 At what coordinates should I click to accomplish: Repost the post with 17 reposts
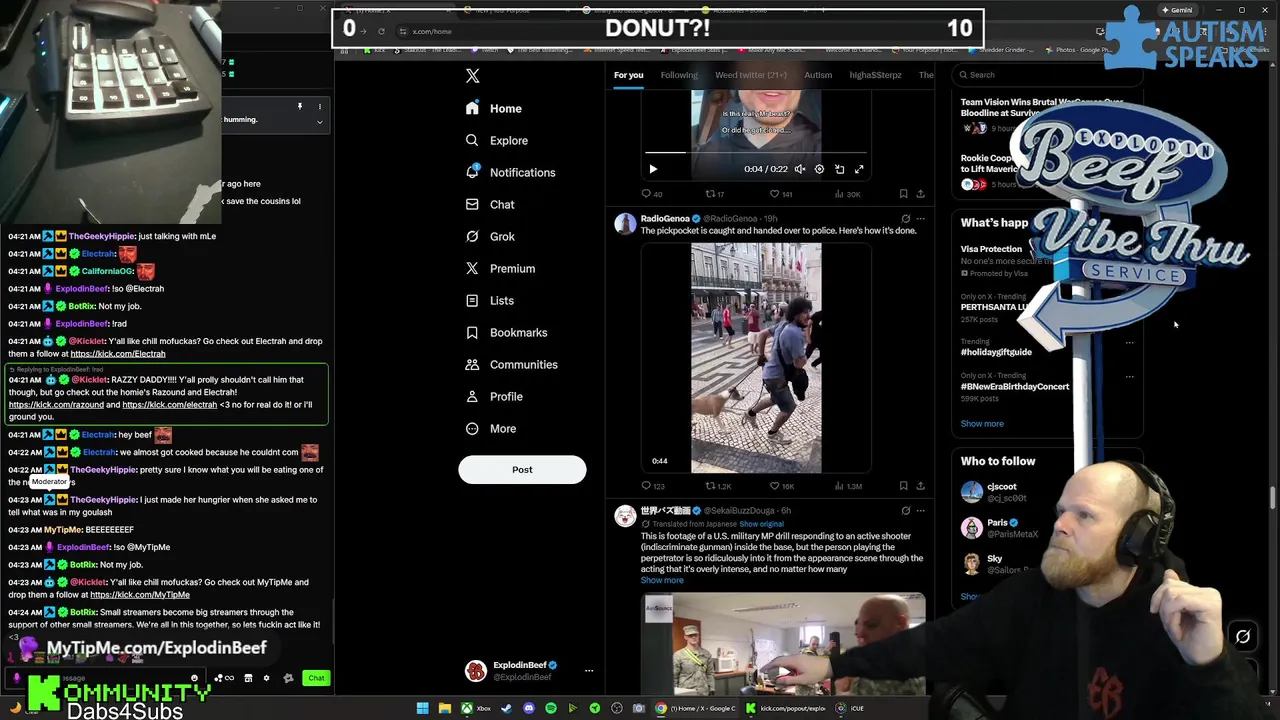click(x=715, y=194)
